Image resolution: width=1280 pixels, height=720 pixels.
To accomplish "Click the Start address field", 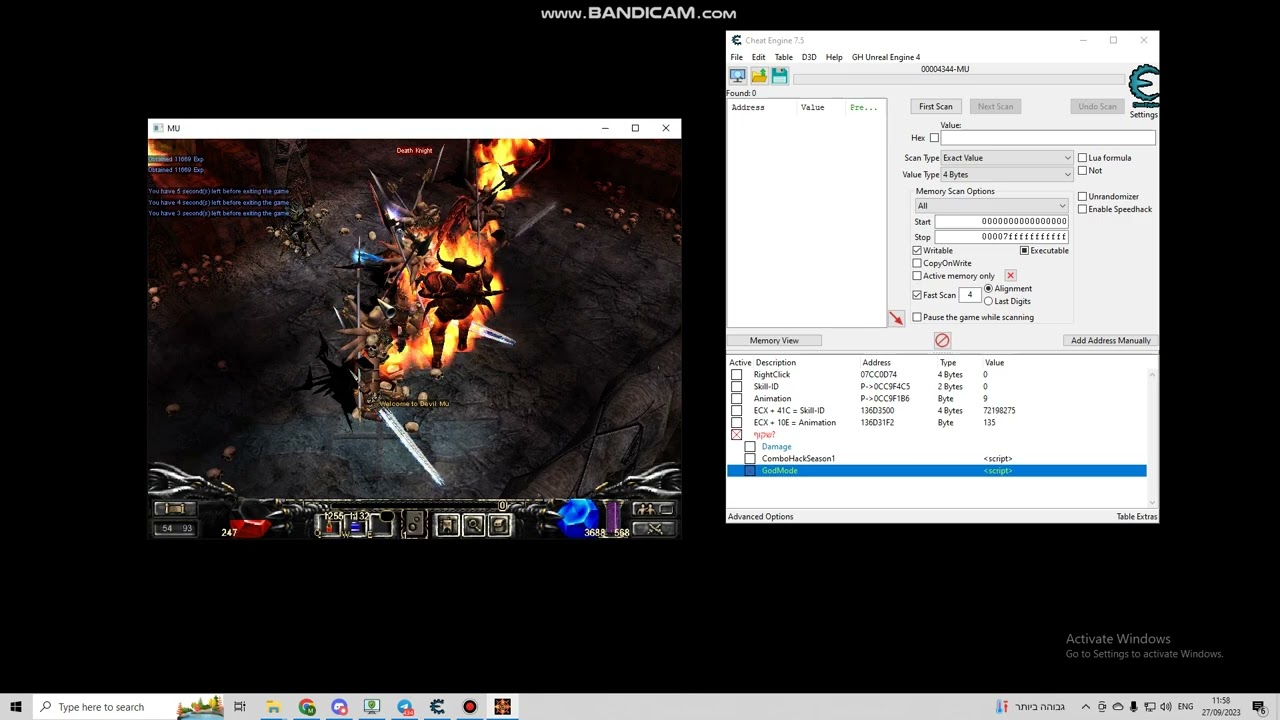I will (x=1001, y=222).
